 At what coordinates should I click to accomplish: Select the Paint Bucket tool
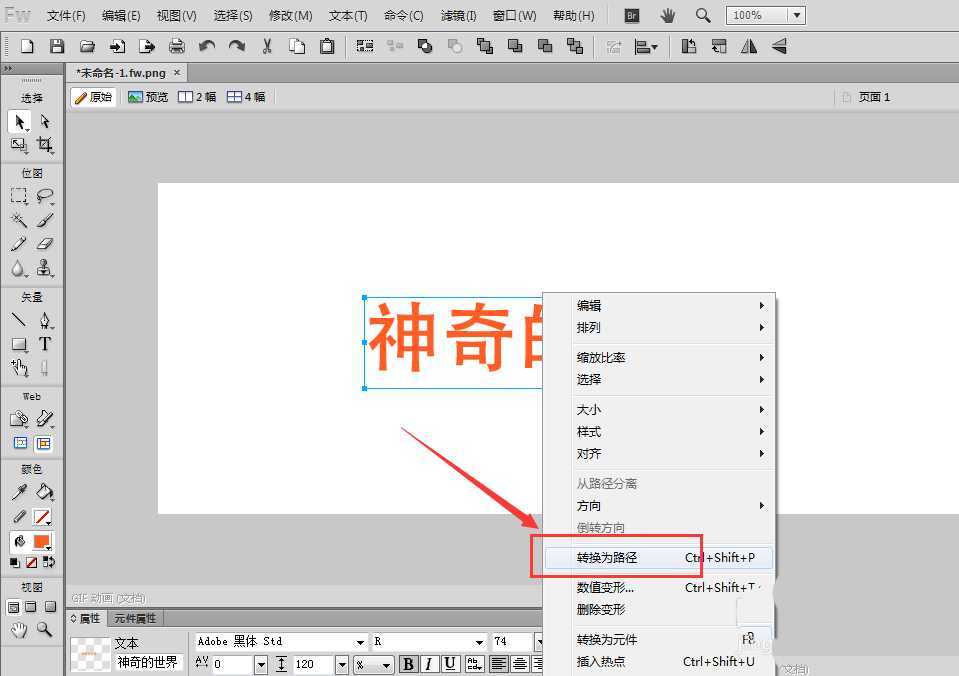tap(44, 492)
